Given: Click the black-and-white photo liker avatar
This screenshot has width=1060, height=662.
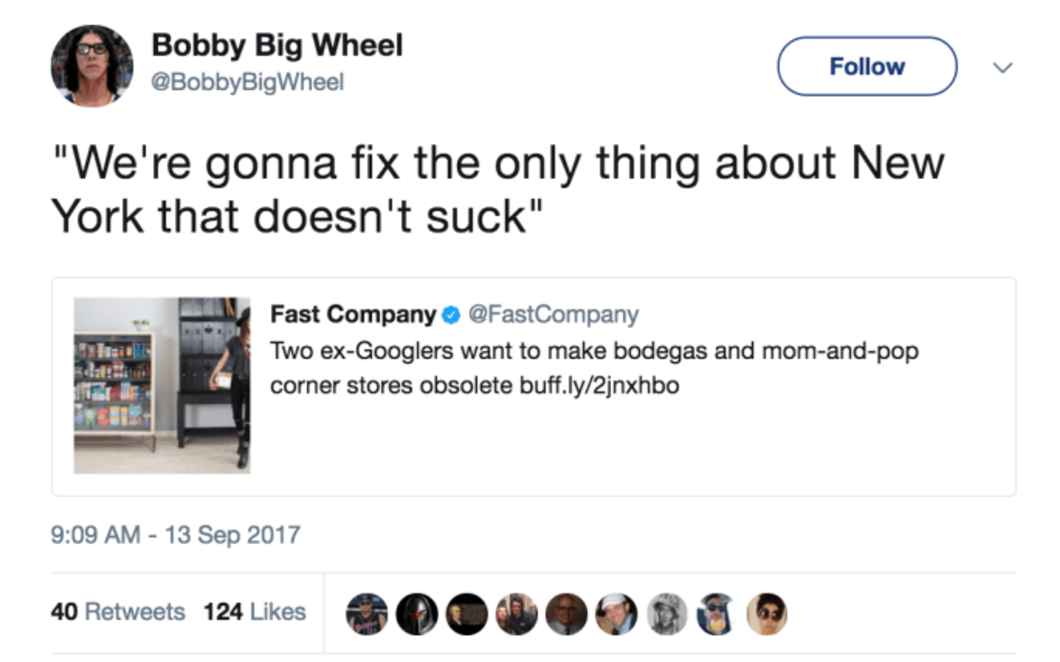Looking at the screenshot, I should click(x=666, y=613).
